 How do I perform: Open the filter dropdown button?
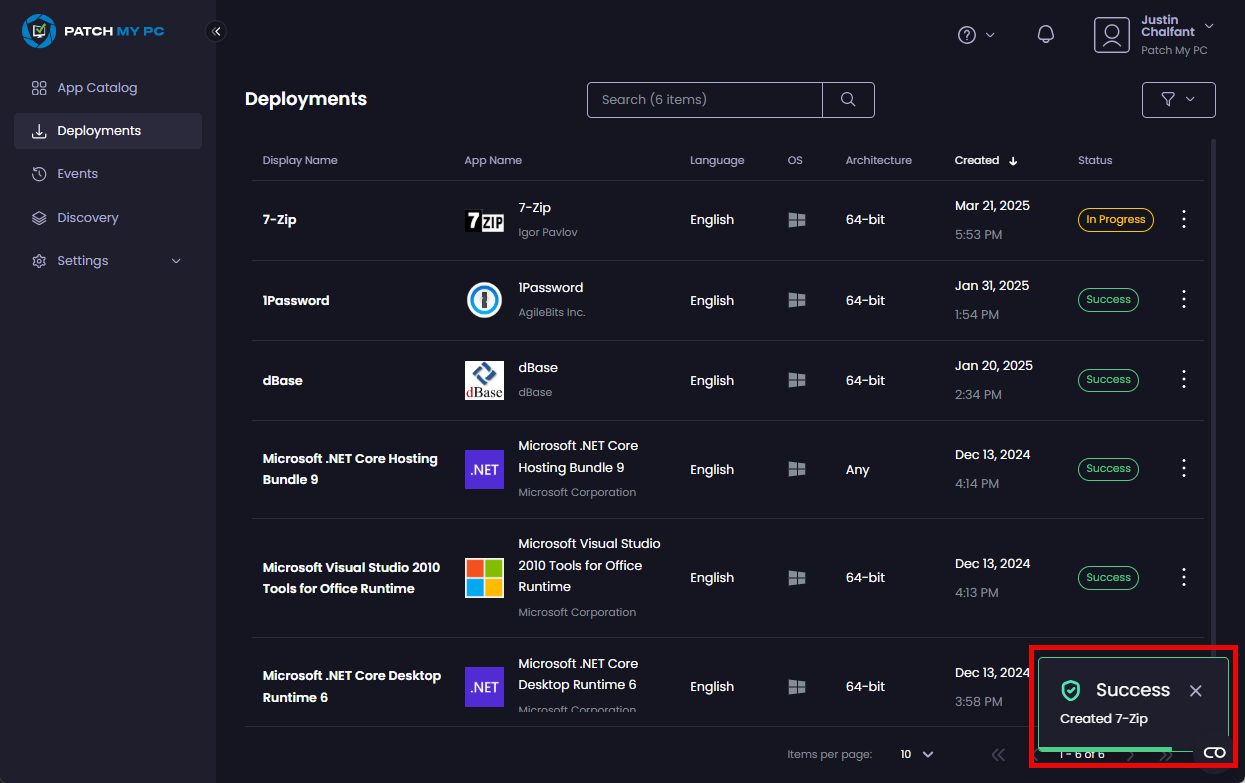tap(1178, 100)
